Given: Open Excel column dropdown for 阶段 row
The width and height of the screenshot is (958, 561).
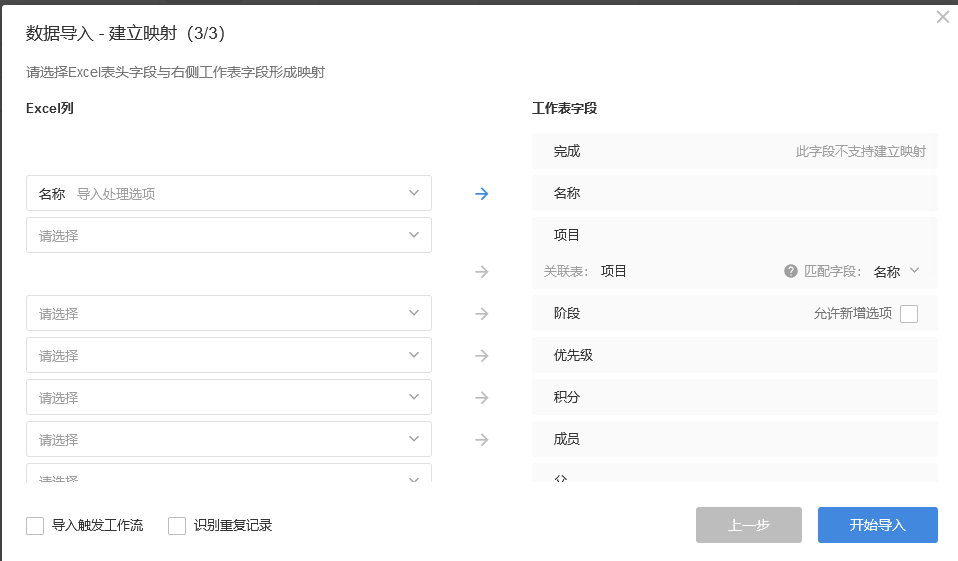Looking at the screenshot, I should 229,314.
